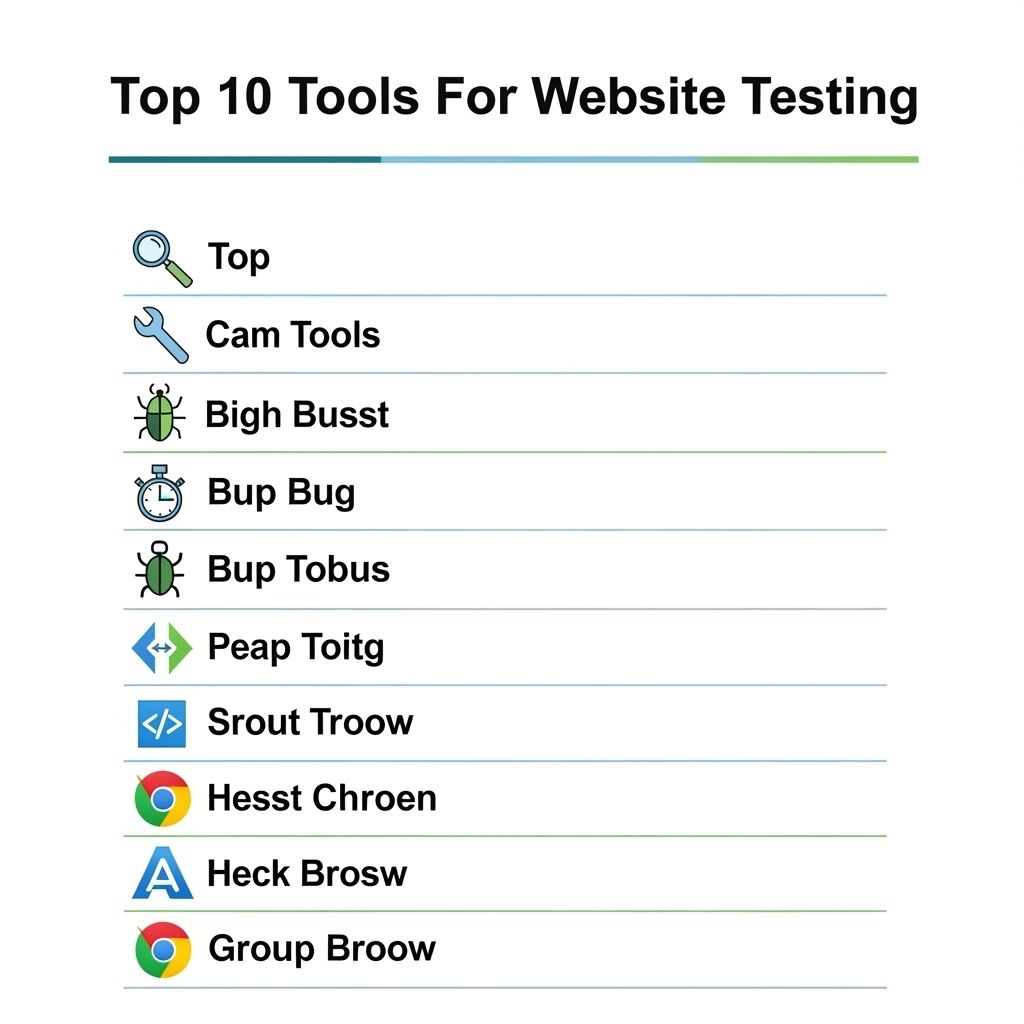Click the code brackets icon beside Srout Troow
Screen dimensions: 1024x1024
pyautogui.click(x=161, y=724)
